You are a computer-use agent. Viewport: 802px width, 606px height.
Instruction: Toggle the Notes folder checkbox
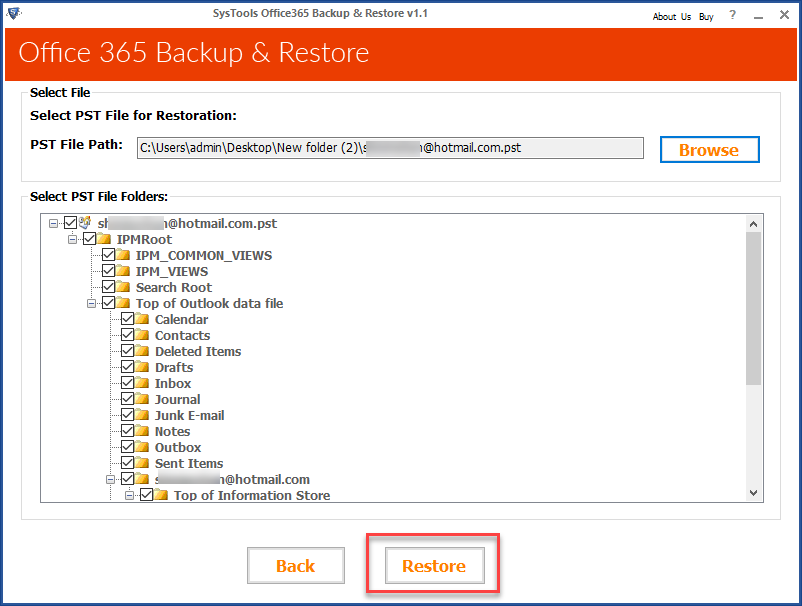coord(127,431)
